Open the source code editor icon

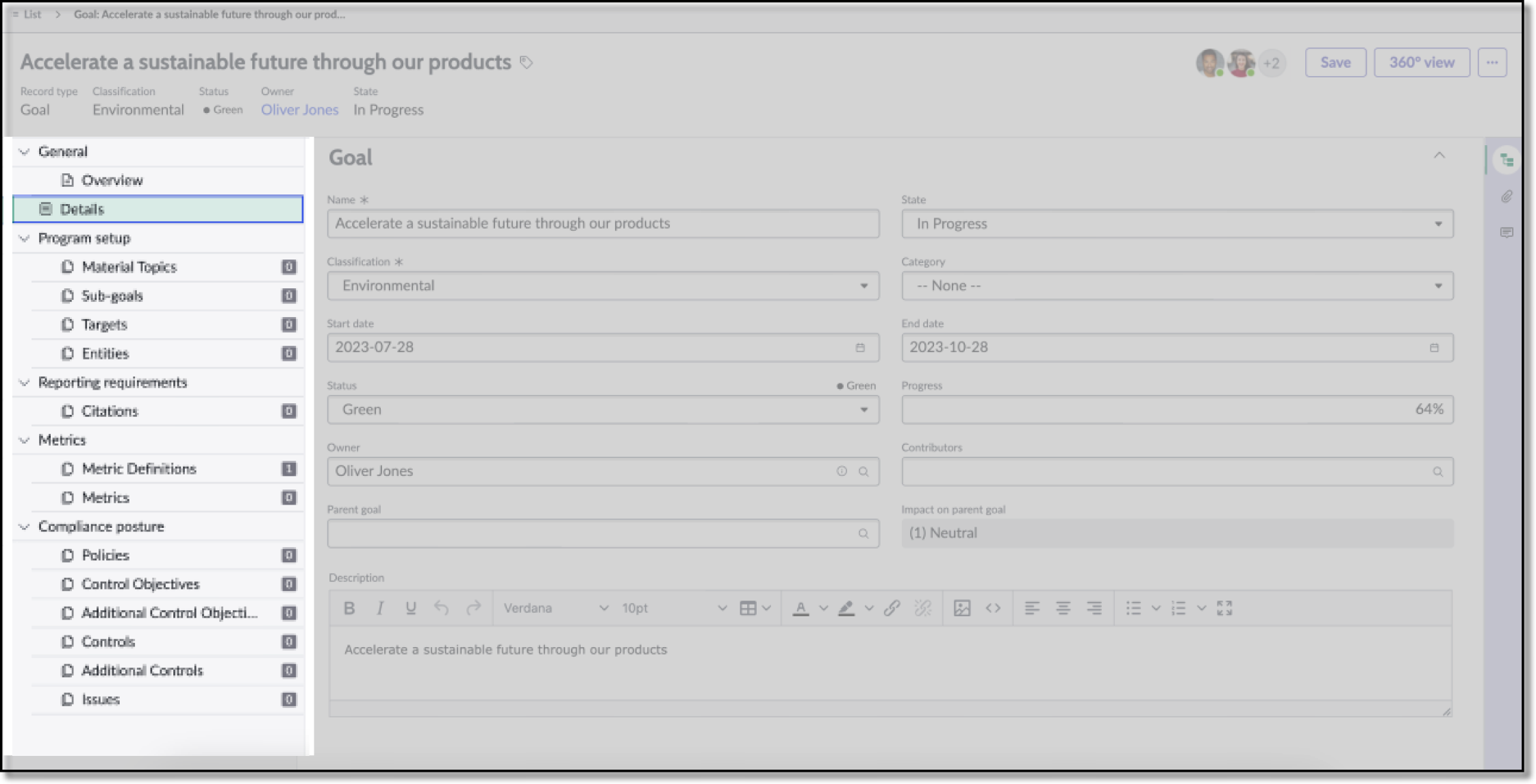[x=993, y=607]
